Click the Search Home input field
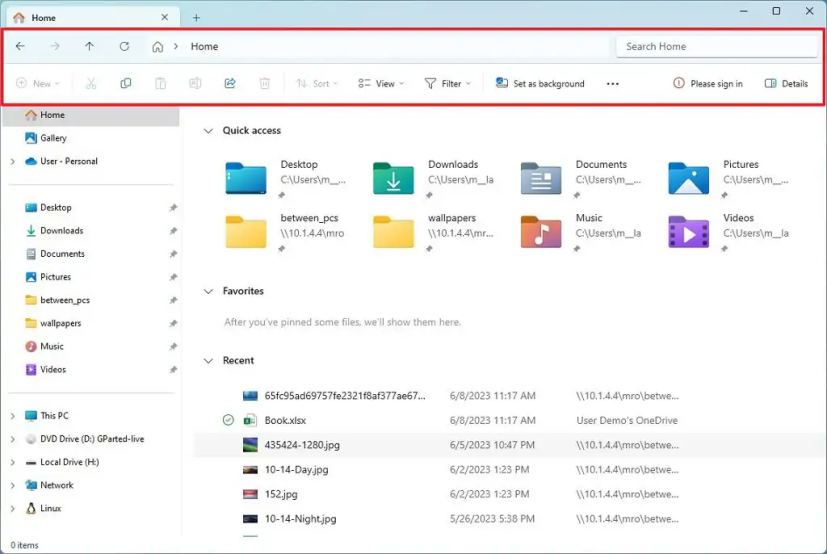The width and height of the screenshot is (827, 554). 716,46
